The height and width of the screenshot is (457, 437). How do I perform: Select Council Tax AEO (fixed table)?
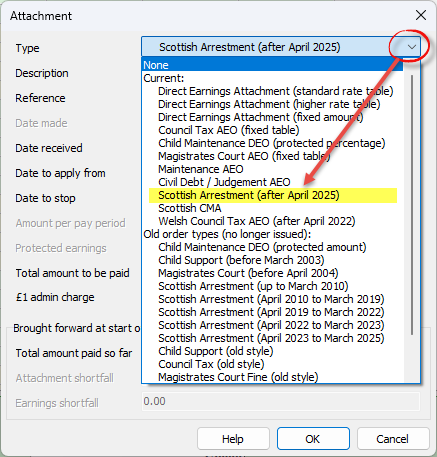pyautogui.click(x=229, y=130)
